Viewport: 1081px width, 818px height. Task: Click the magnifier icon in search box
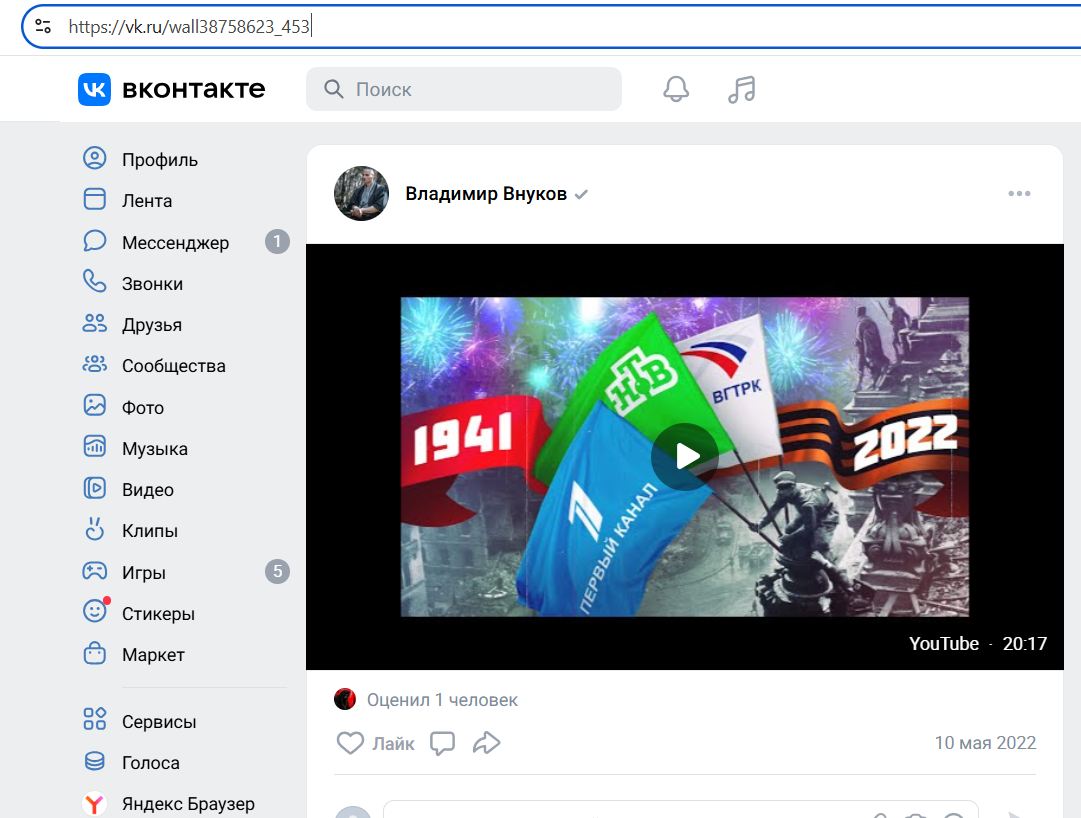click(334, 89)
